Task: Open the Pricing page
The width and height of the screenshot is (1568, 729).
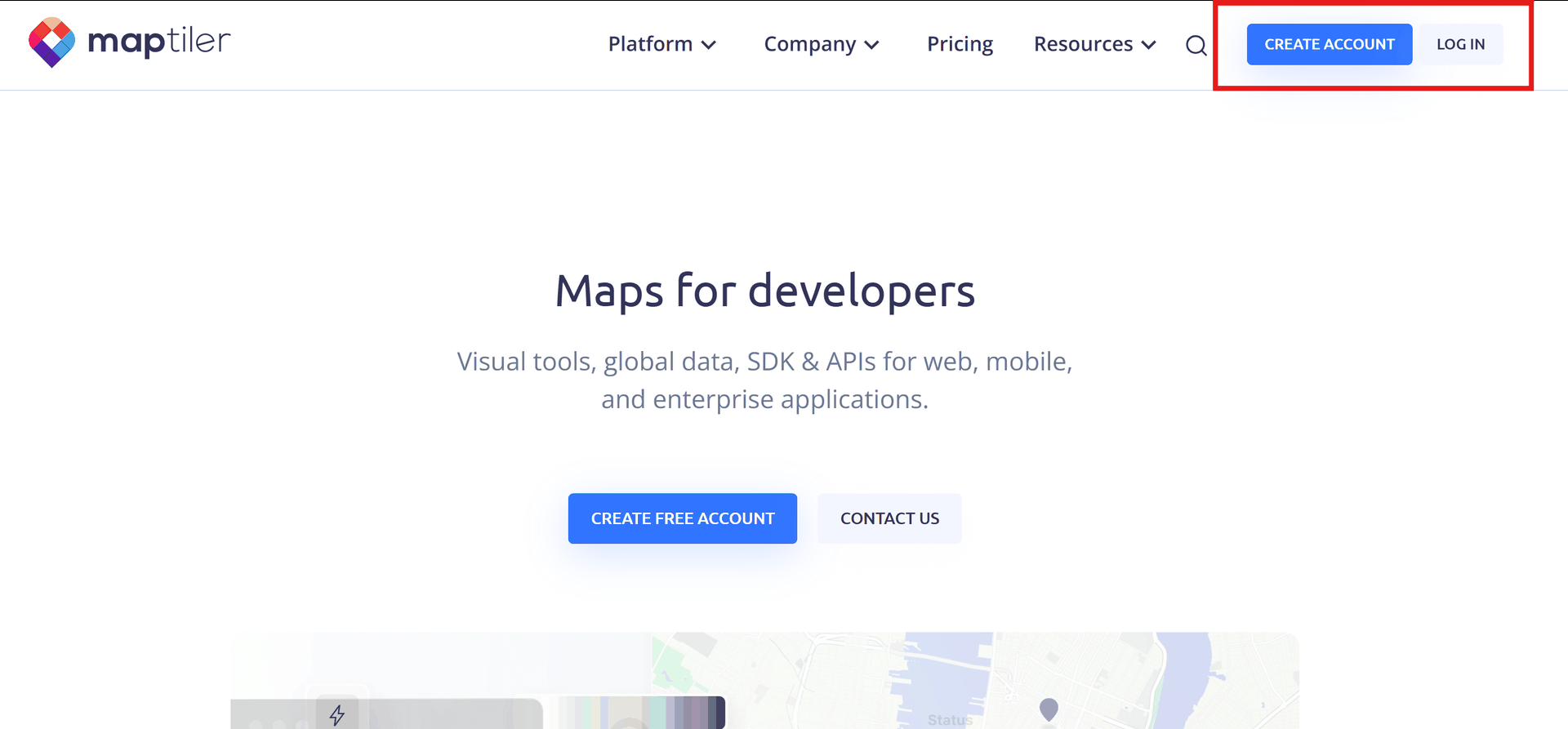Action: (x=960, y=44)
